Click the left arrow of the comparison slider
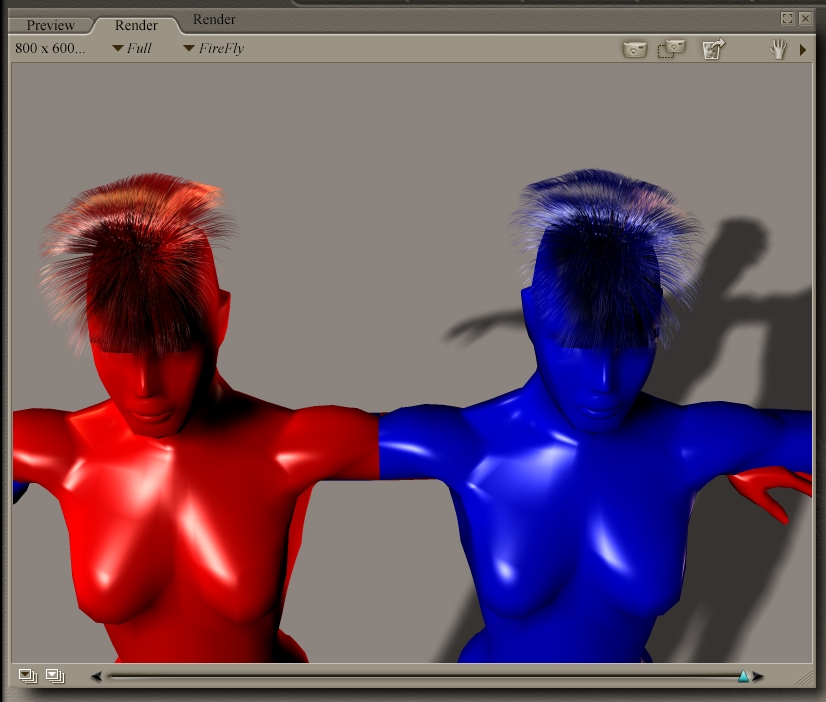 click(96, 677)
